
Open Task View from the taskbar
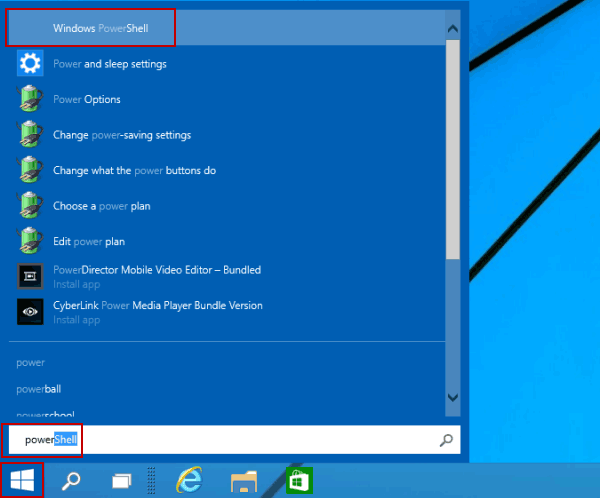[x=122, y=481]
